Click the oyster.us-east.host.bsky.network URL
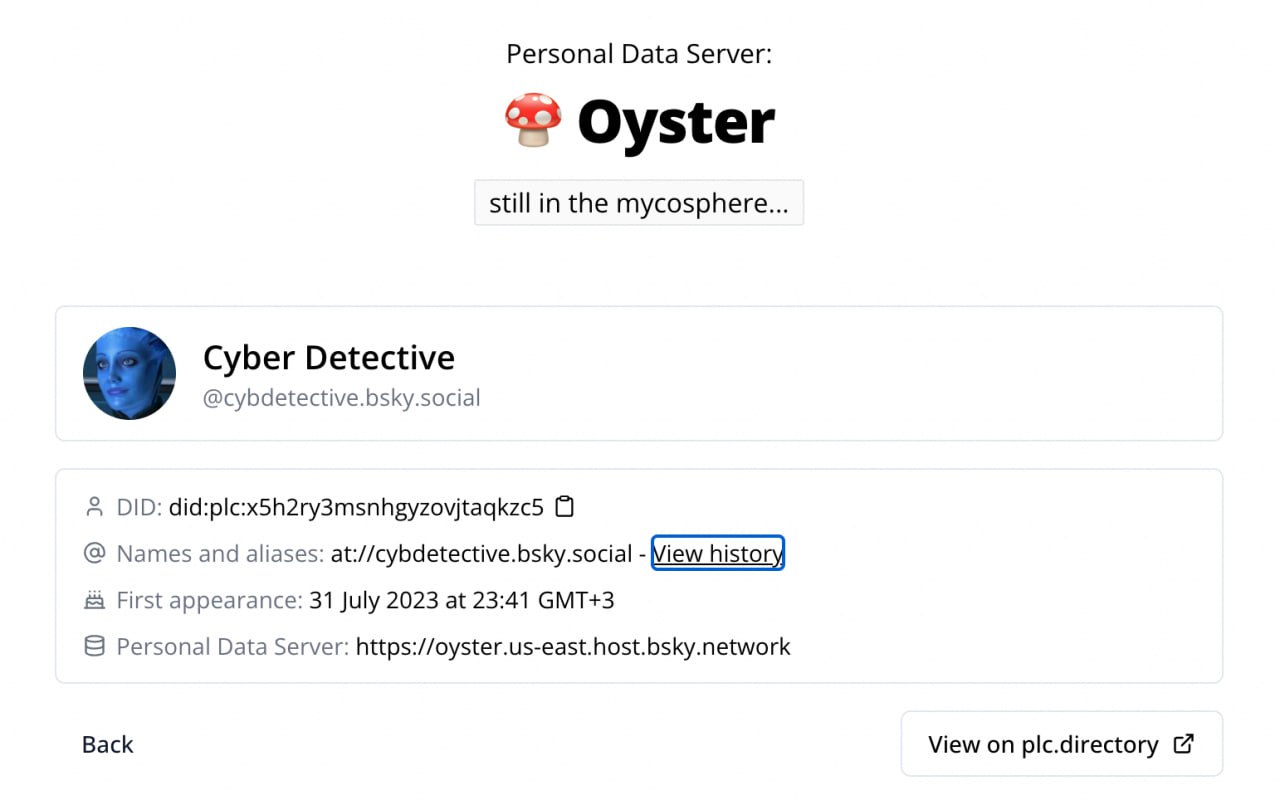Viewport: 1280px width, 800px height. coord(573,646)
